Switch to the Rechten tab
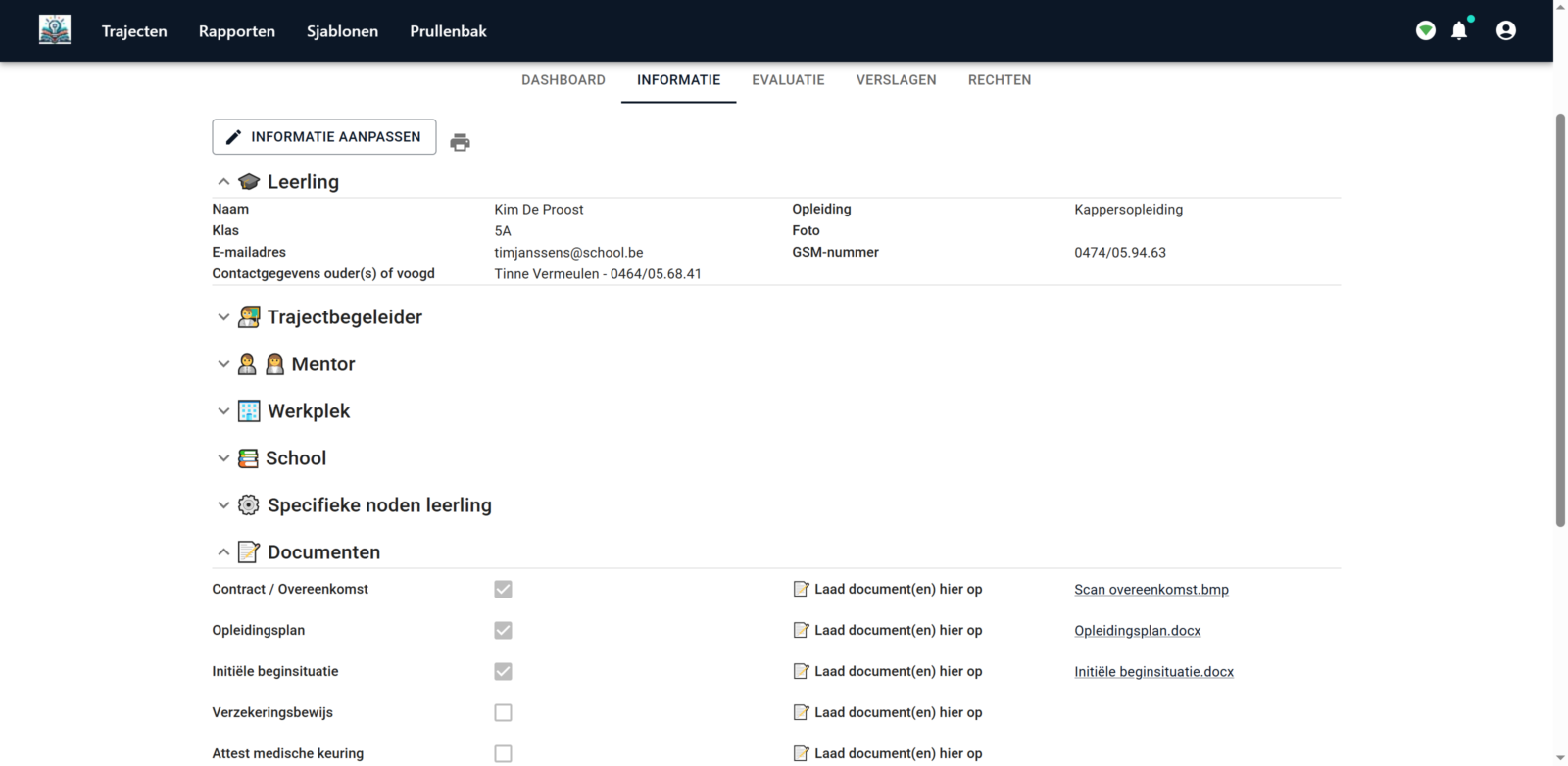 click(1000, 80)
